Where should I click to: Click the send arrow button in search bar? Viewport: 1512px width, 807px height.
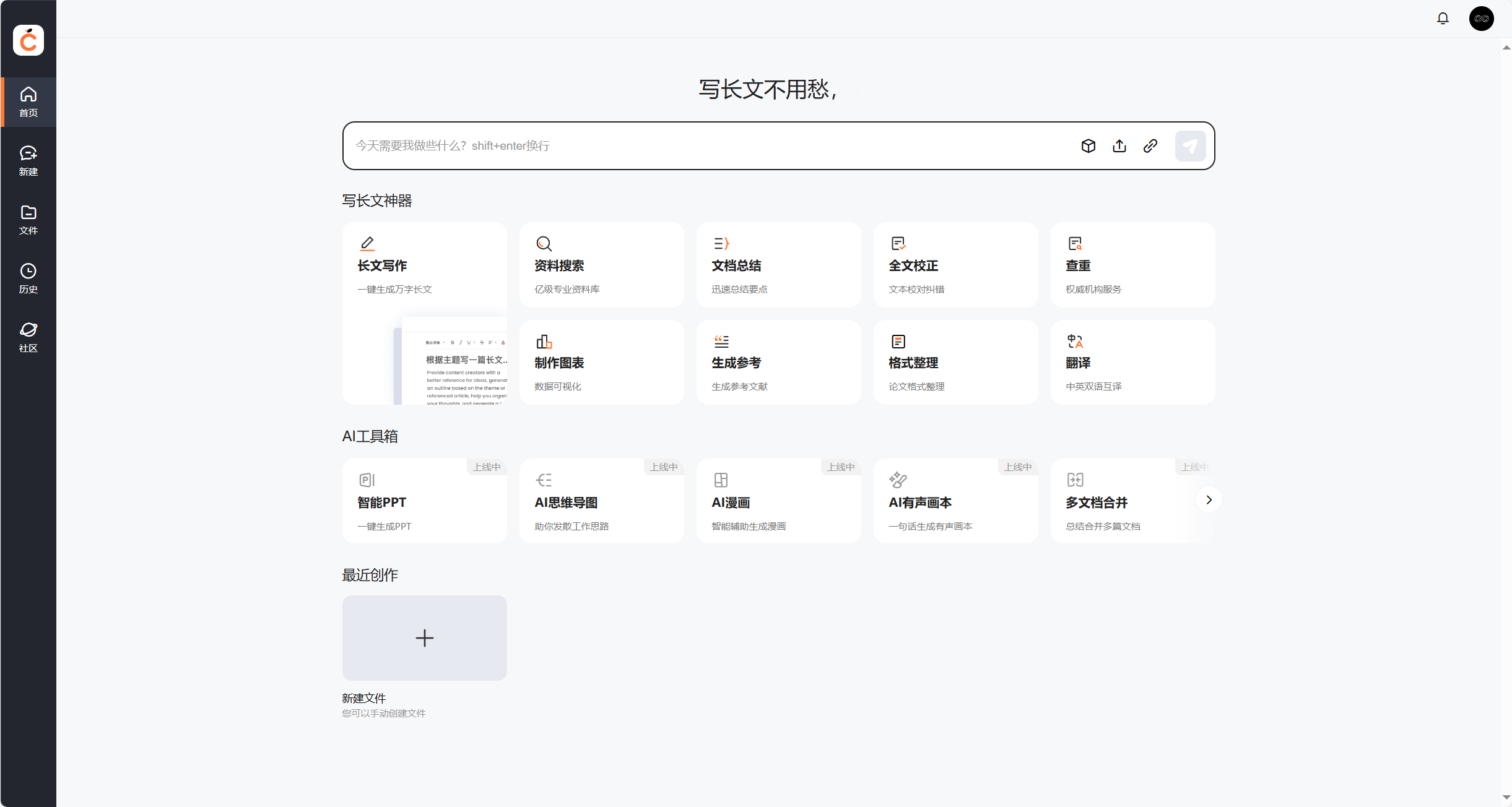tap(1189, 145)
